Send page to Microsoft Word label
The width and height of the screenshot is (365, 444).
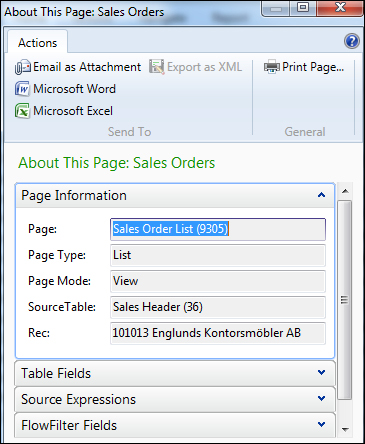tap(74, 89)
